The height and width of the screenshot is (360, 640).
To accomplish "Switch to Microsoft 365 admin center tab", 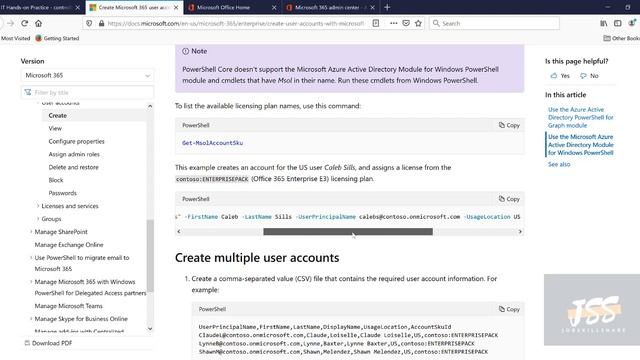I will (x=327, y=7).
